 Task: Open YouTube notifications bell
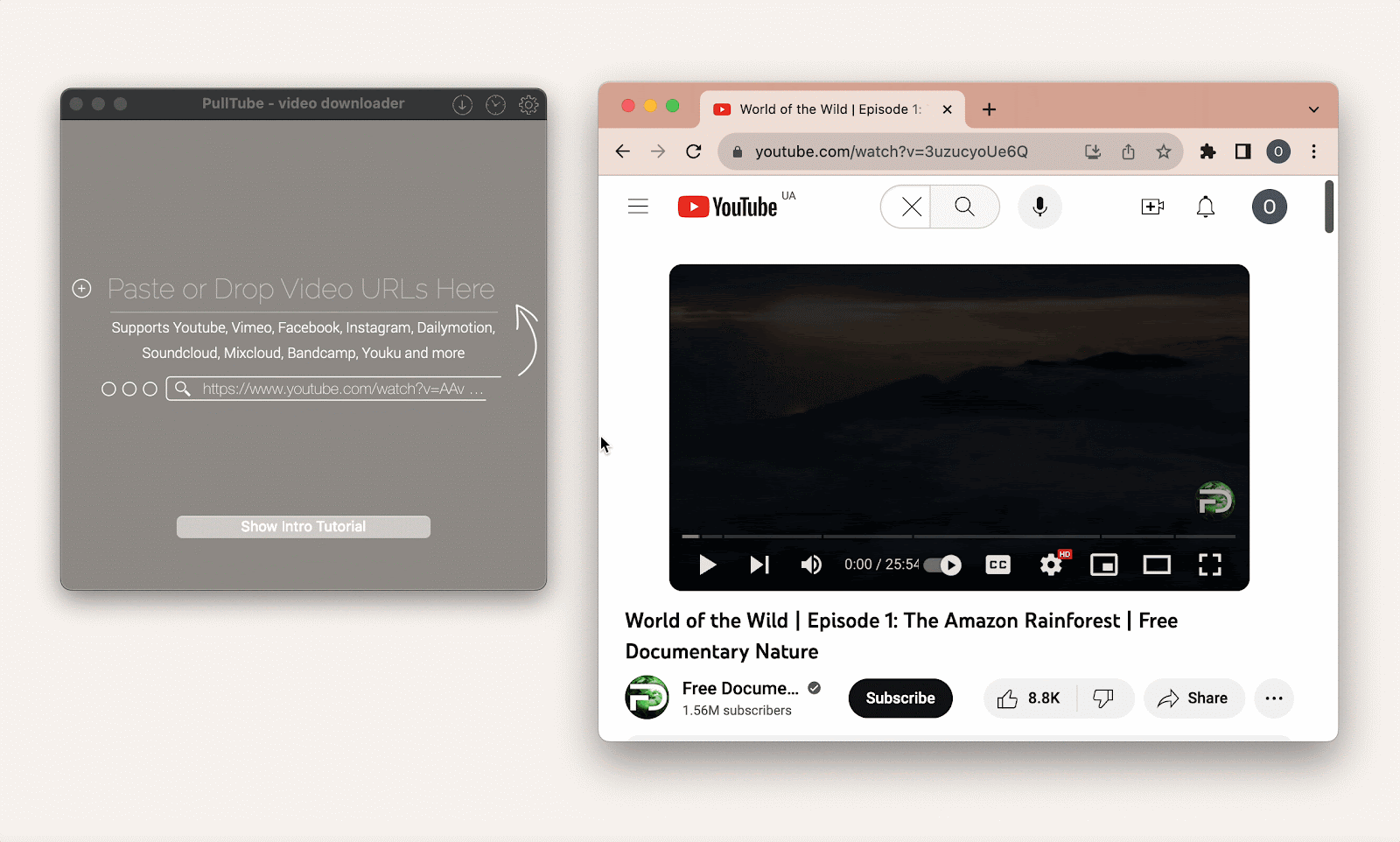(x=1205, y=207)
